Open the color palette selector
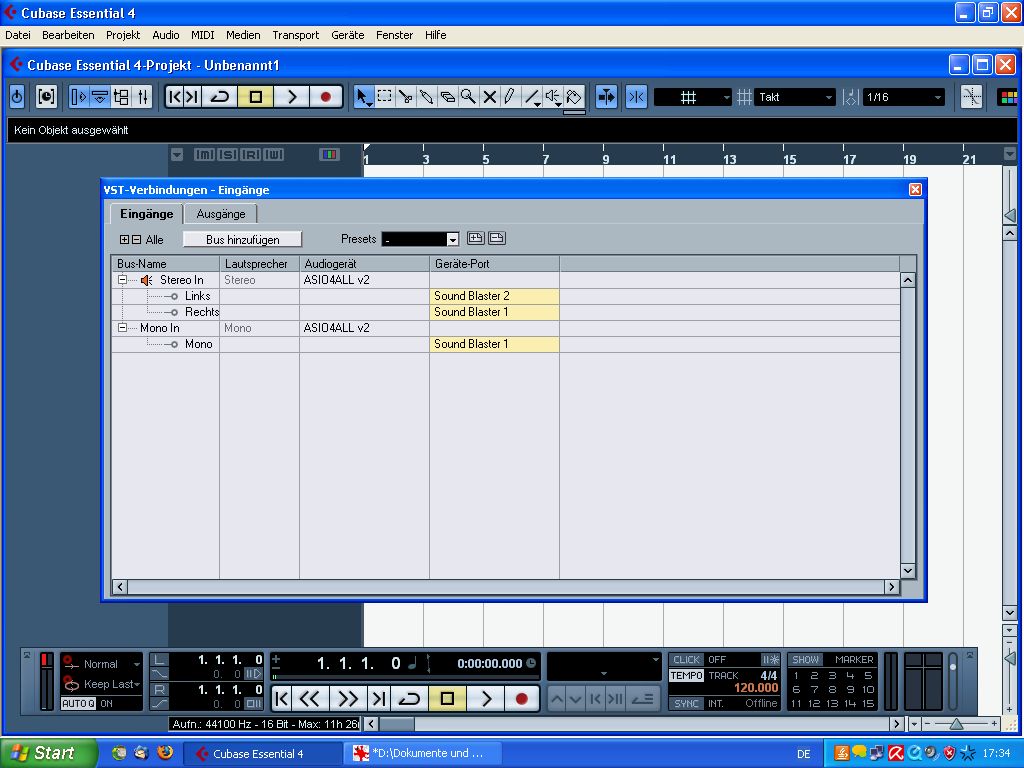1024x768 pixels. pos(1009,97)
